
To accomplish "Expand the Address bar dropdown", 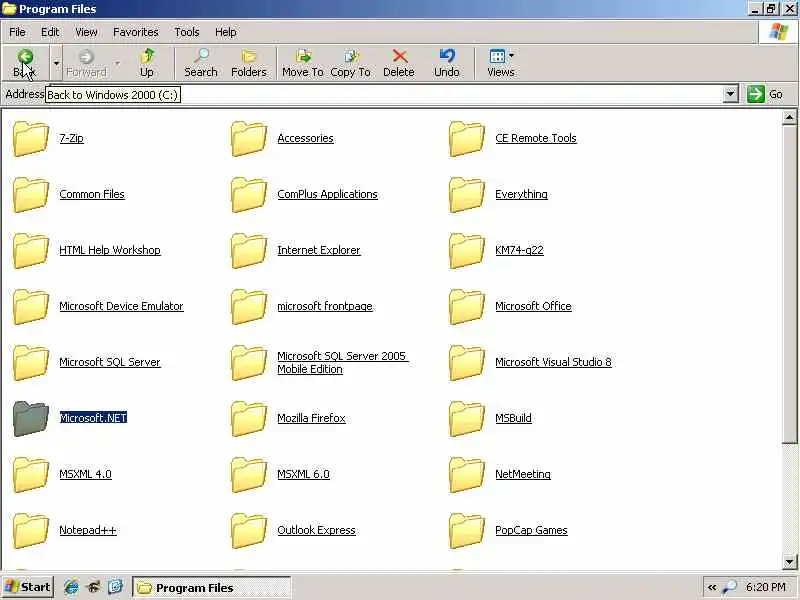I will click(x=731, y=94).
